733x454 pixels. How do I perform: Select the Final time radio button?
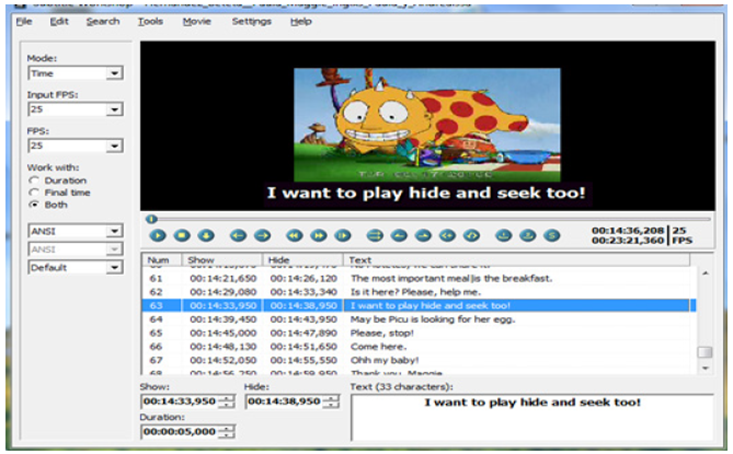pos(36,192)
